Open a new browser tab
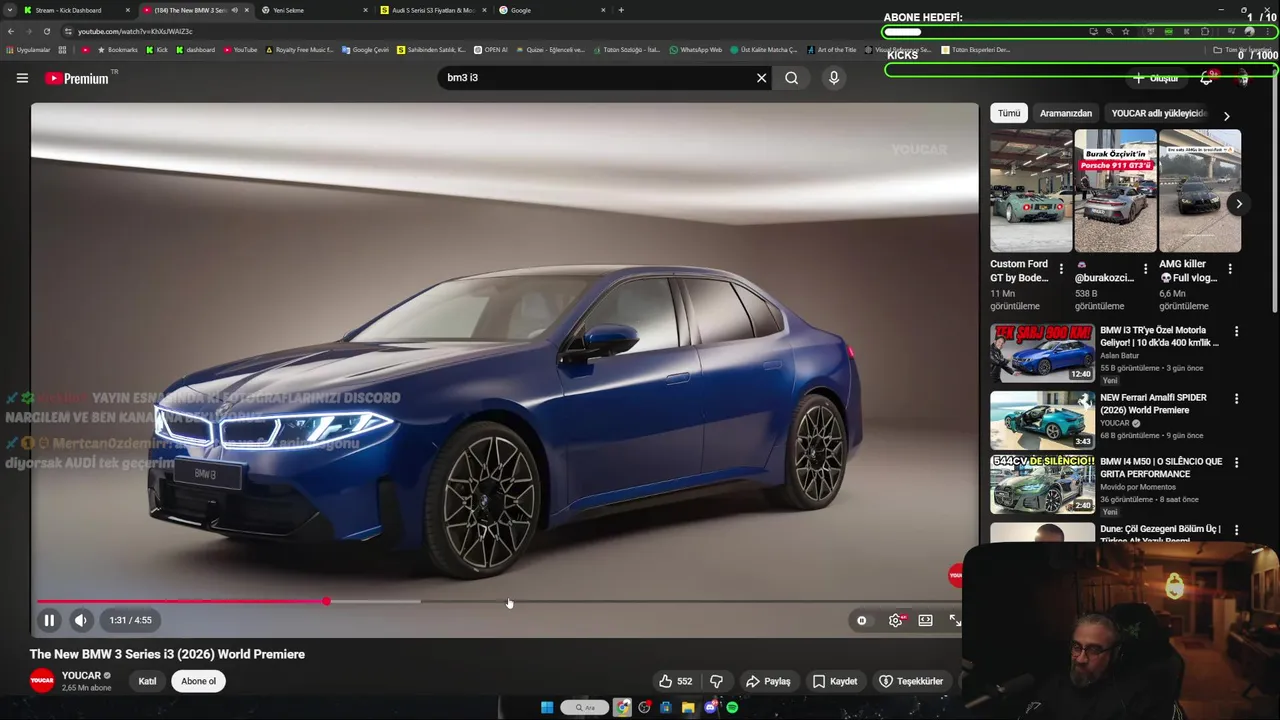Screen dimensions: 1280x720 (x=621, y=10)
